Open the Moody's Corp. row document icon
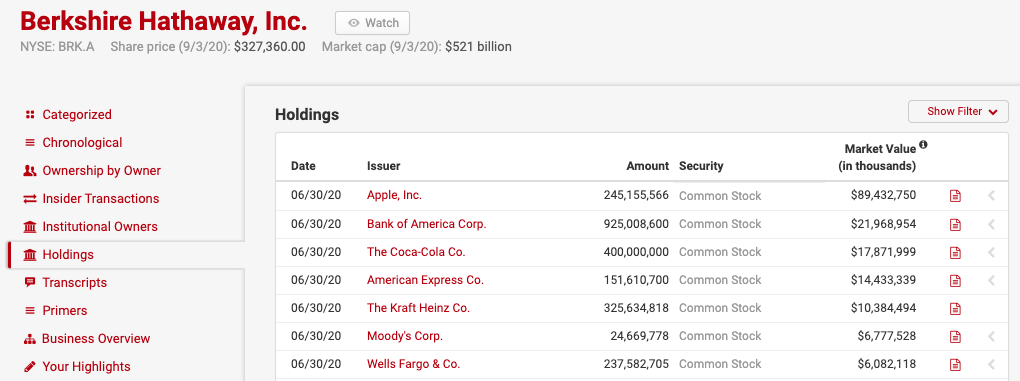 point(955,336)
